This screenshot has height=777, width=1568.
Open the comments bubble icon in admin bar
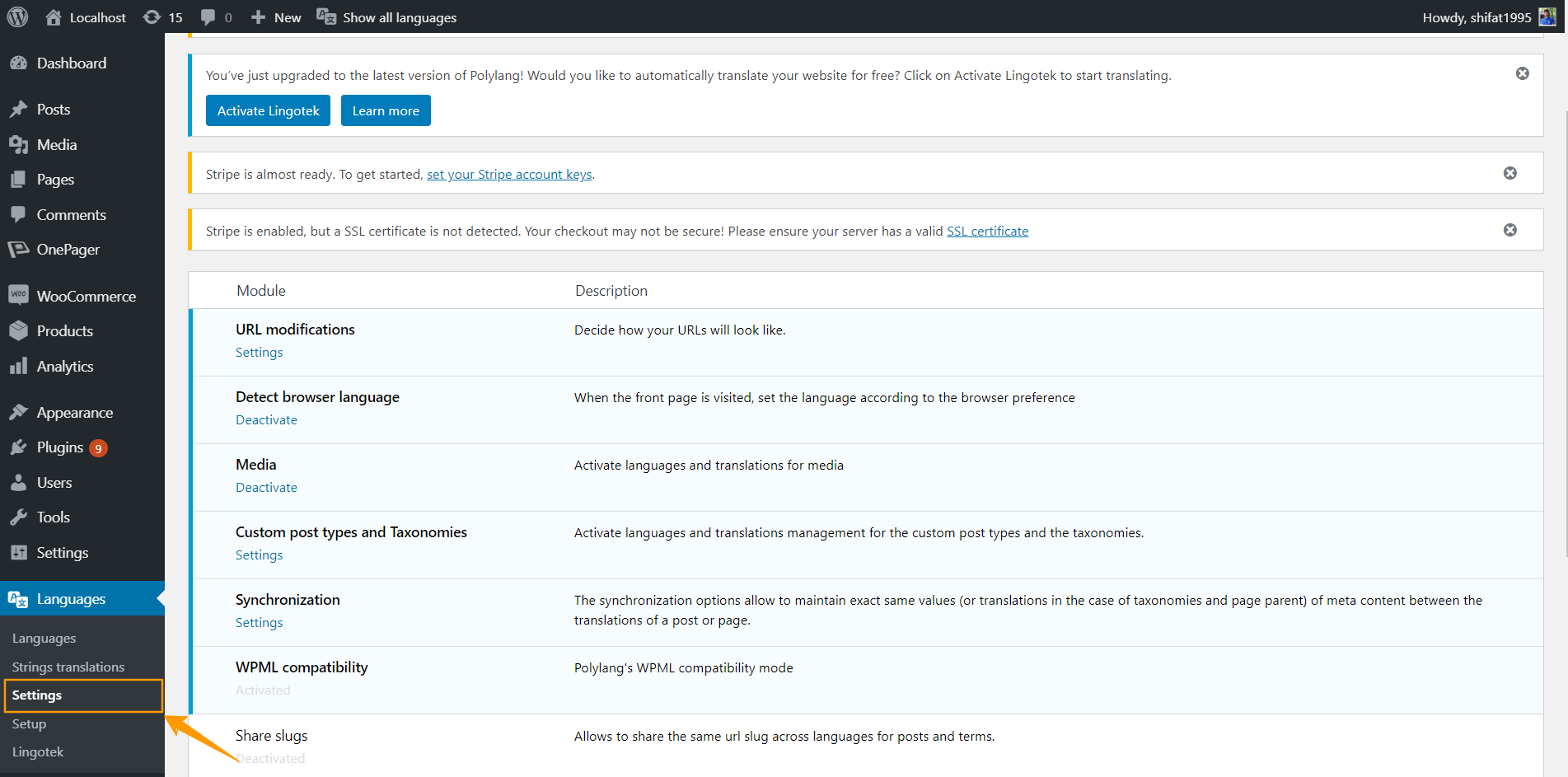point(208,17)
